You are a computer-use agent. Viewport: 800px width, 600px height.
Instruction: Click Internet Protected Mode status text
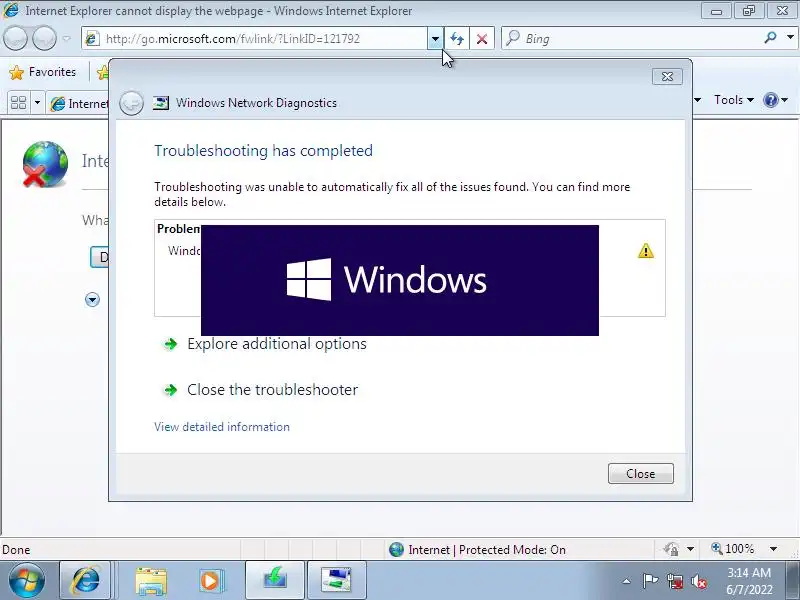[x=487, y=549]
